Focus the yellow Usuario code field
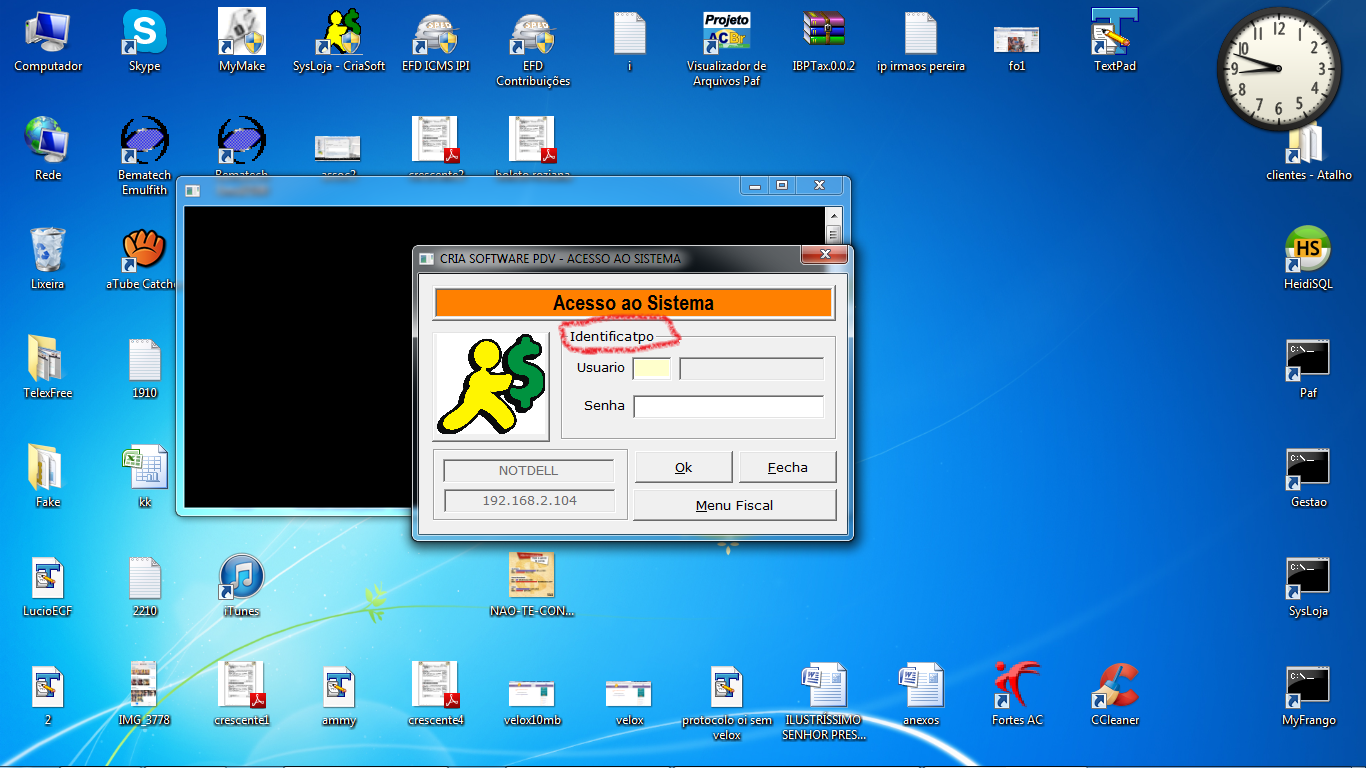 tap(652, 368)
